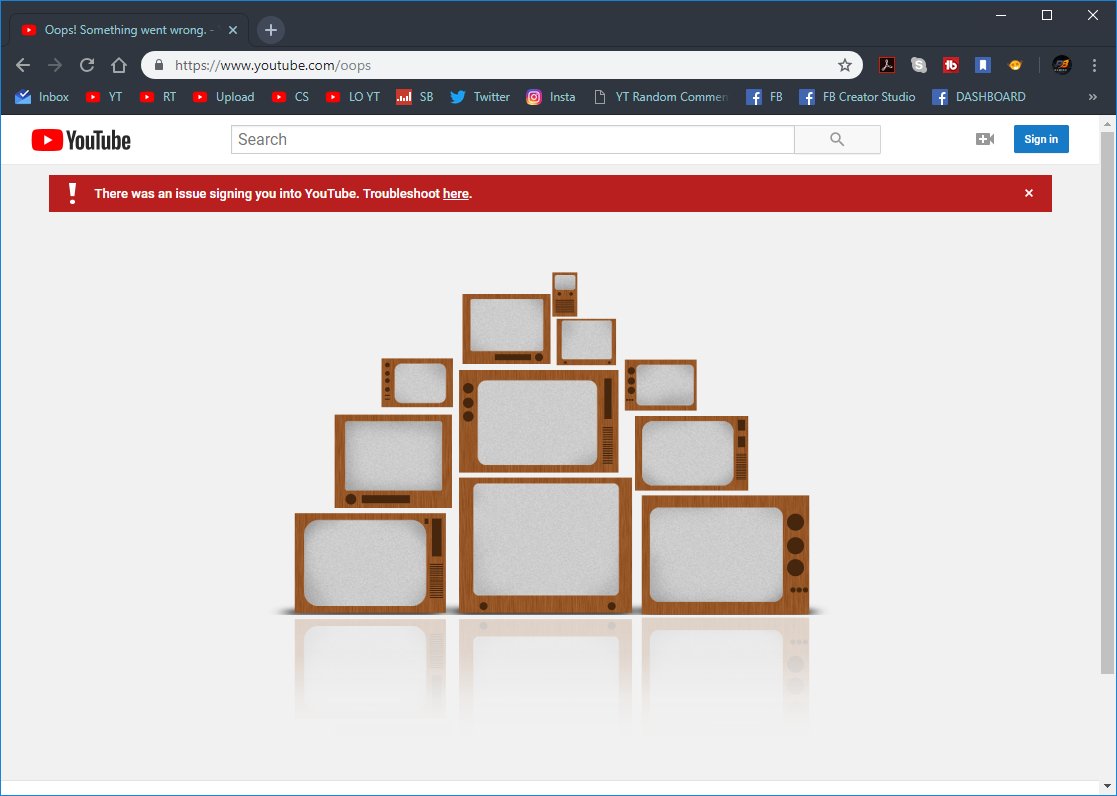The image size is (1117, 796).
Task: Open the Skype extension icon
Action: [919, 66]
